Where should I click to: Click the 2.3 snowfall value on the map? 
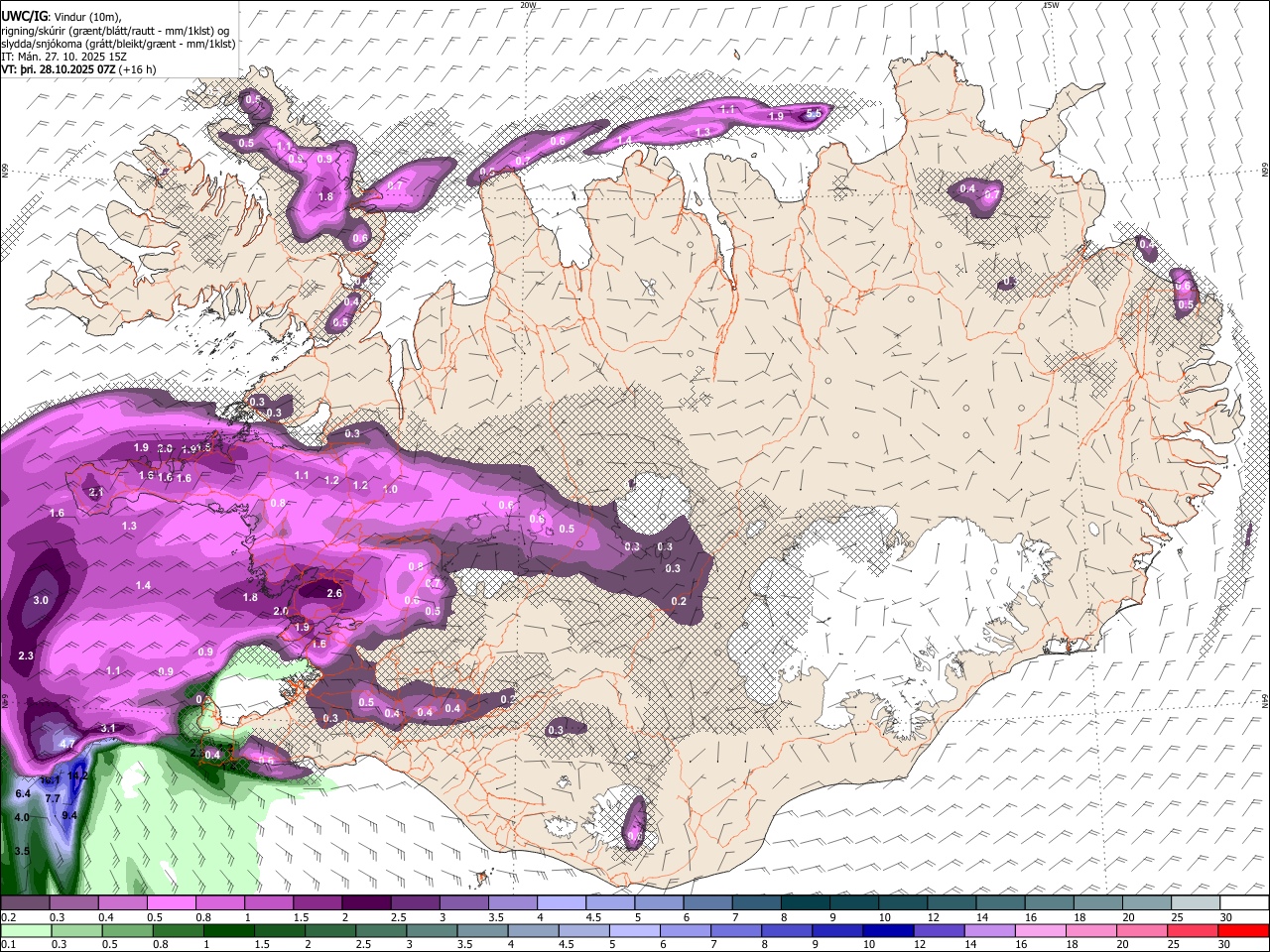coord(26,656)
